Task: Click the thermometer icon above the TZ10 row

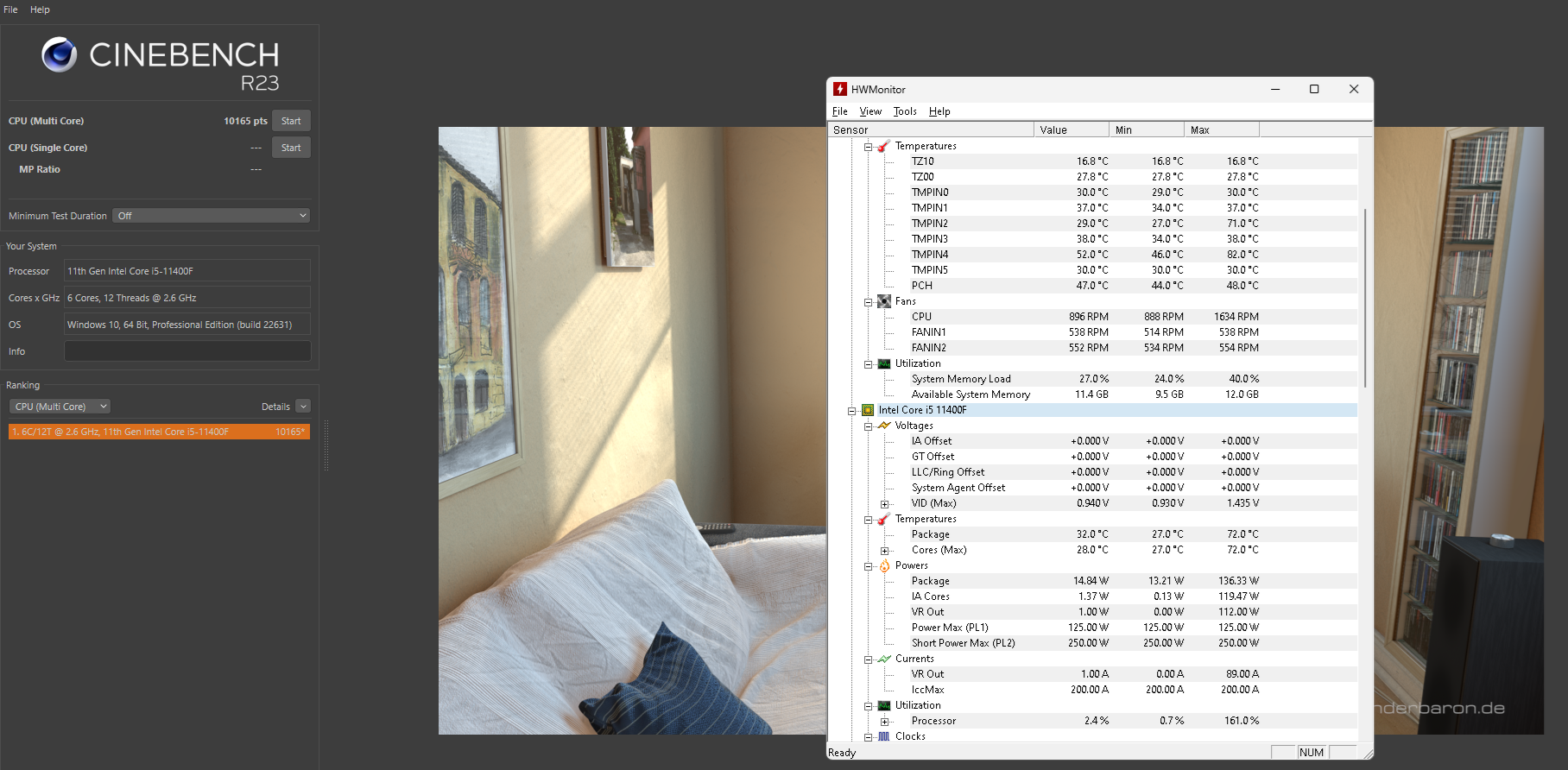Action: coord(884,146)
